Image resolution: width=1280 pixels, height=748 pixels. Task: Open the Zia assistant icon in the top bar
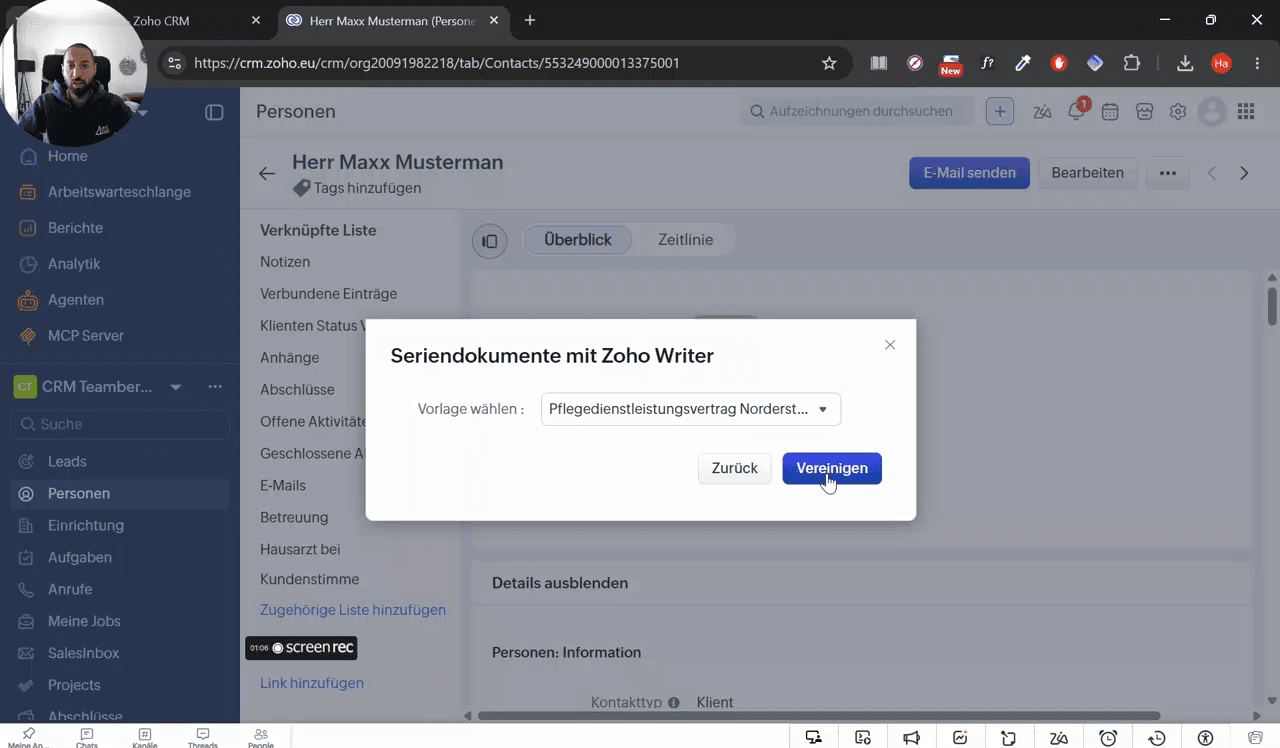click(x=1042, y=112)
